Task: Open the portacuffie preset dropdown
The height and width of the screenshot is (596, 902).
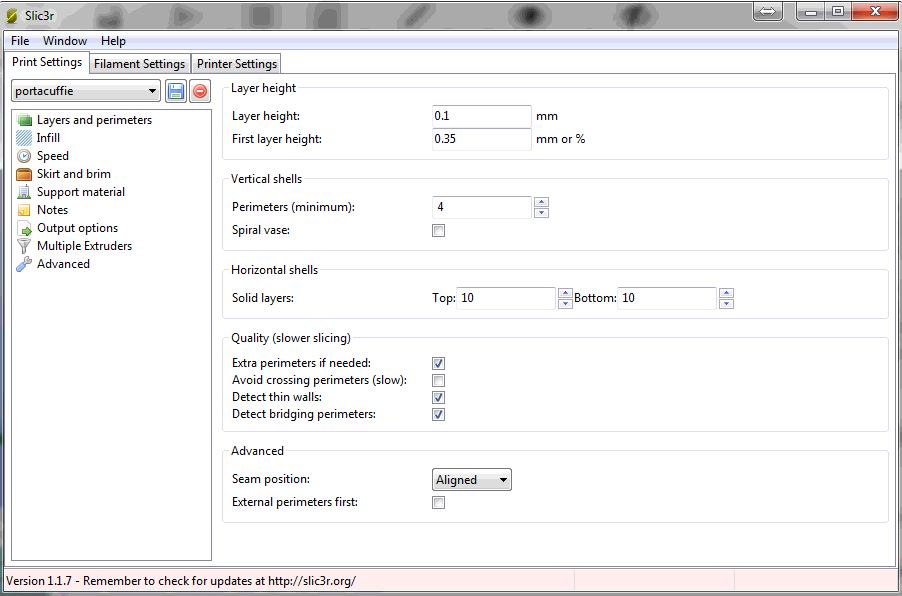Action: (86, 91)
